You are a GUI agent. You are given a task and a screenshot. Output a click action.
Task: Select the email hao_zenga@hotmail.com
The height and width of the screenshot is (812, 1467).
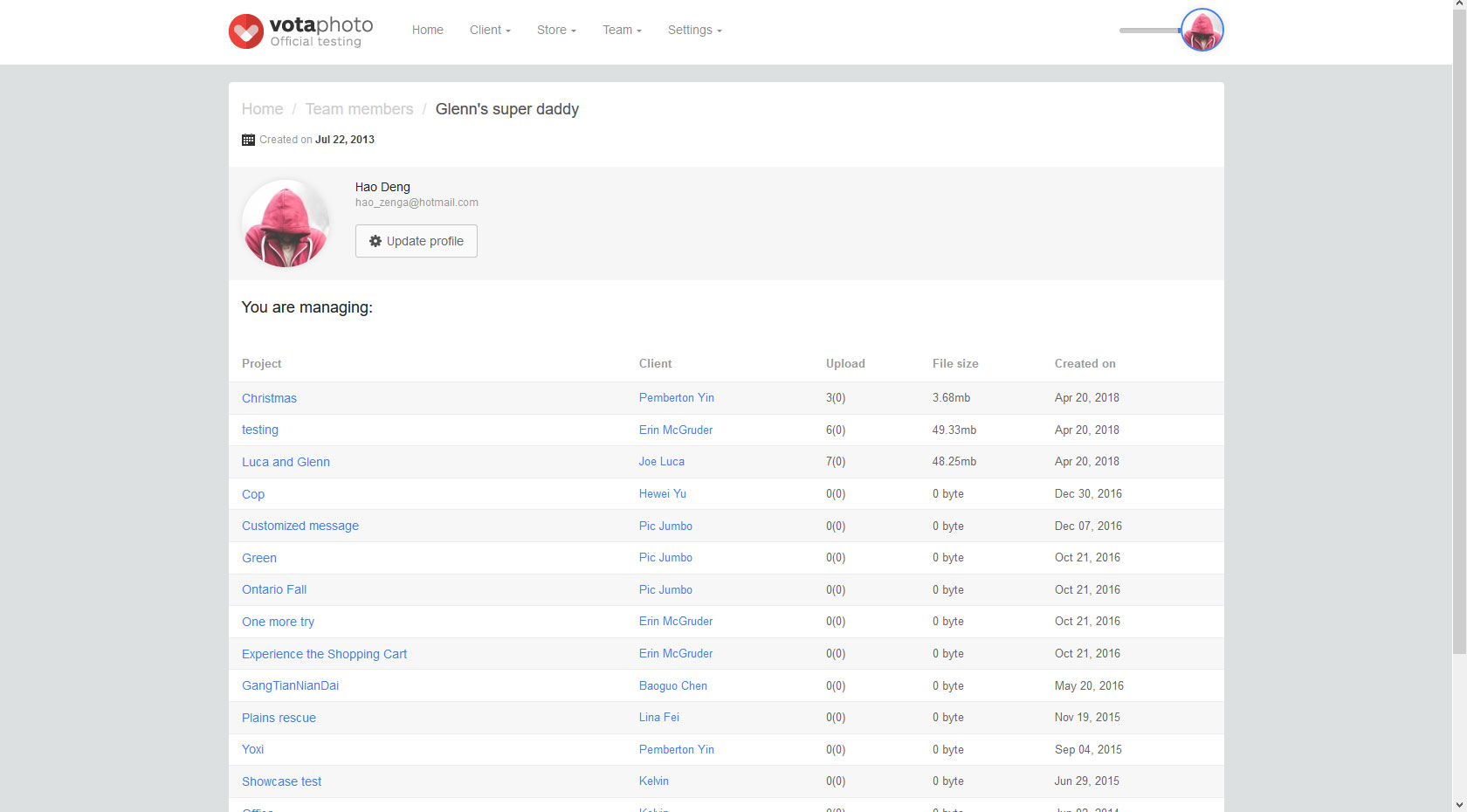coord(417,203)
